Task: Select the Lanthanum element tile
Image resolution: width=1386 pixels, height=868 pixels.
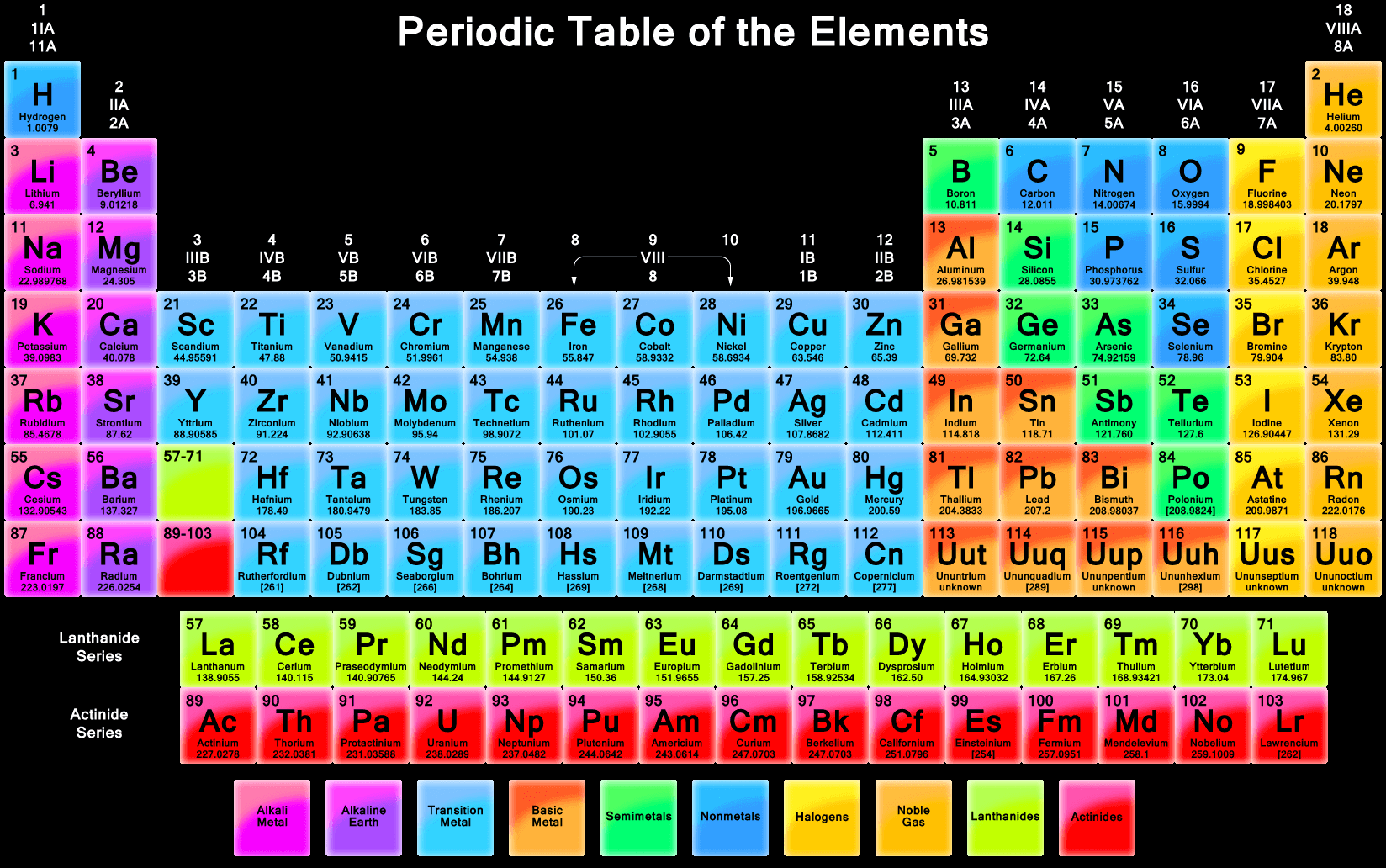Action: tap(218, 649)
